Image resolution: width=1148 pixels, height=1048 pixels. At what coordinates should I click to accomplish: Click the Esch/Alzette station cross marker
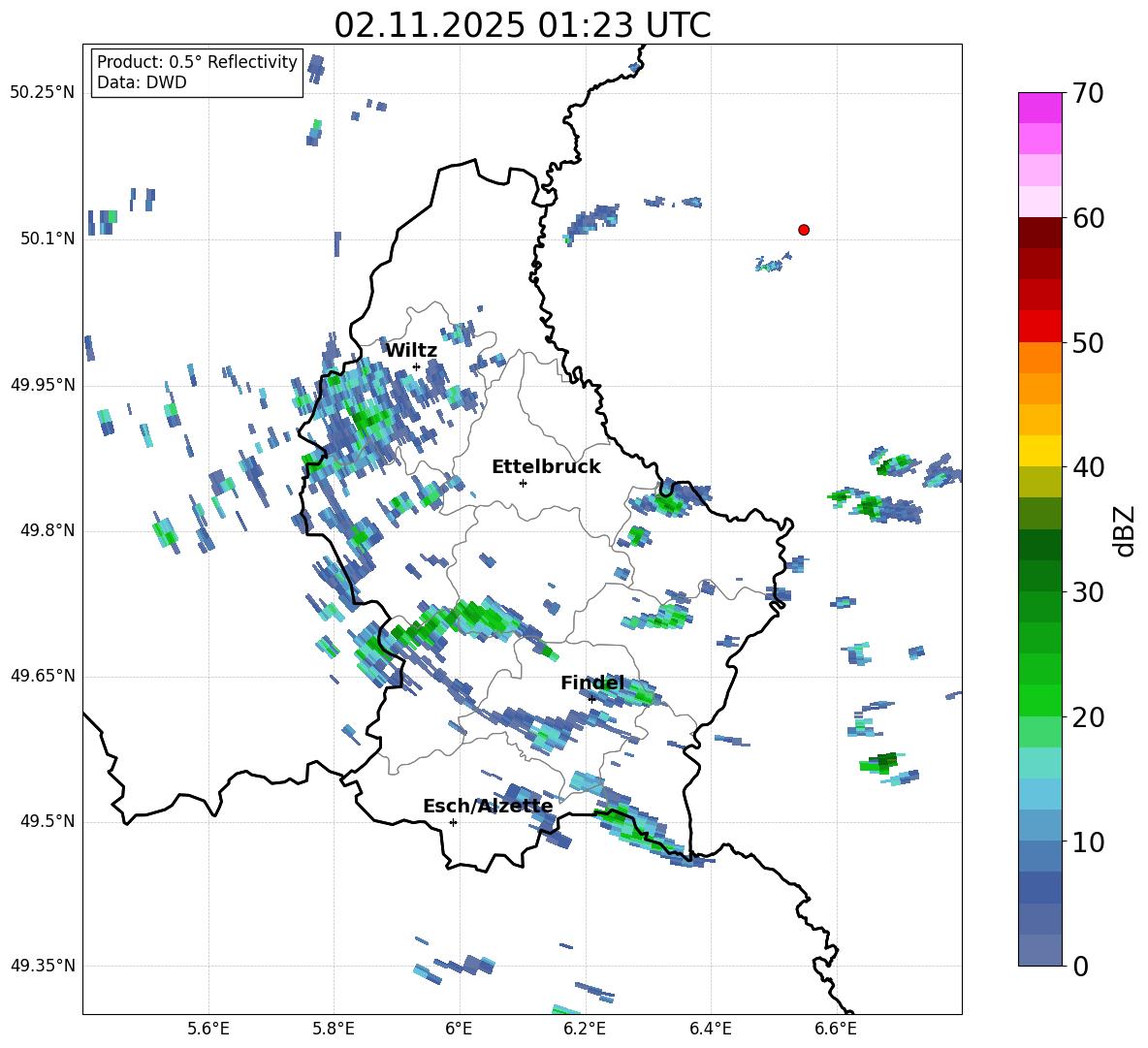[453, 822]
